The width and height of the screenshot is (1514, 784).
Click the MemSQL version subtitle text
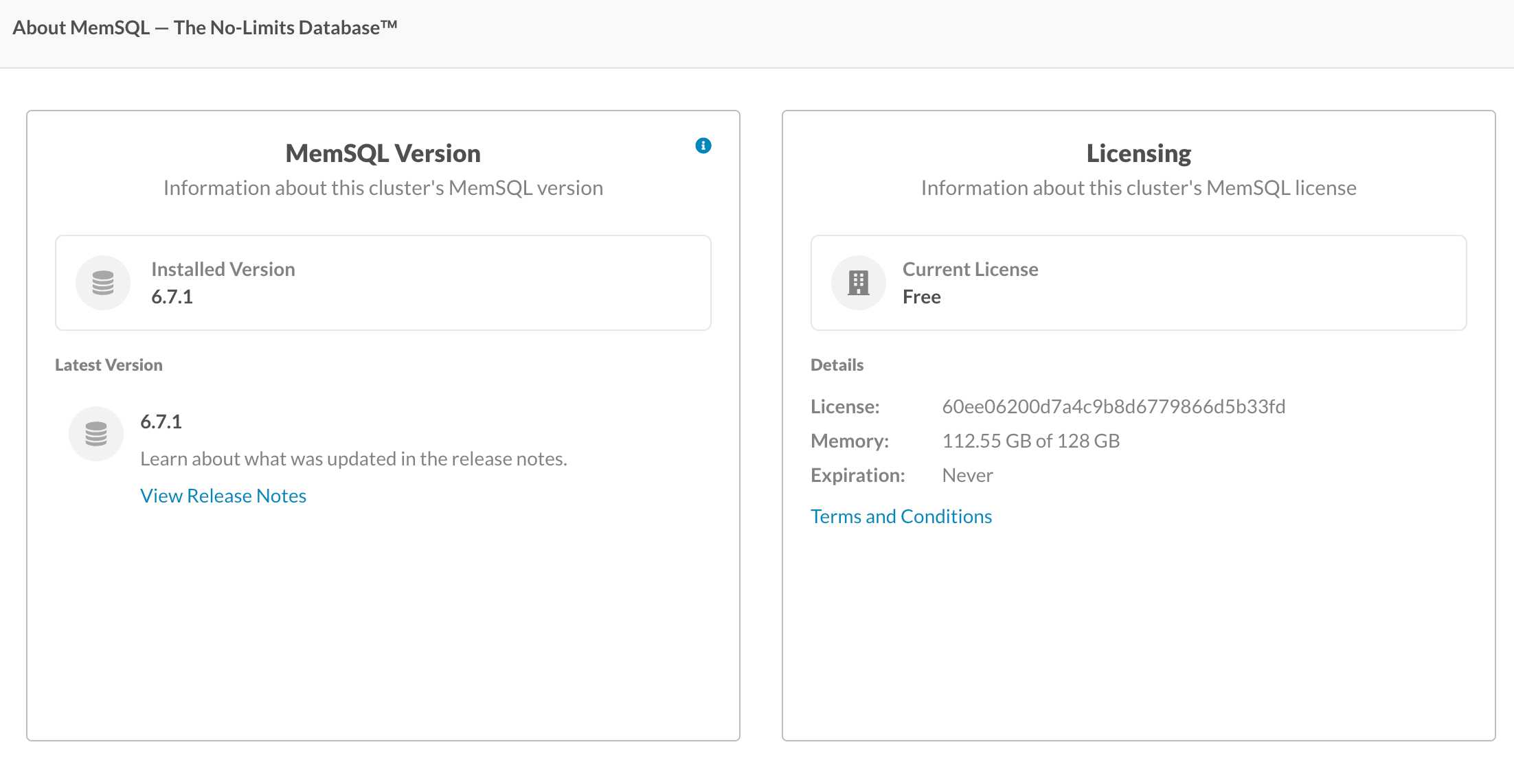click(x=383, y=187)
